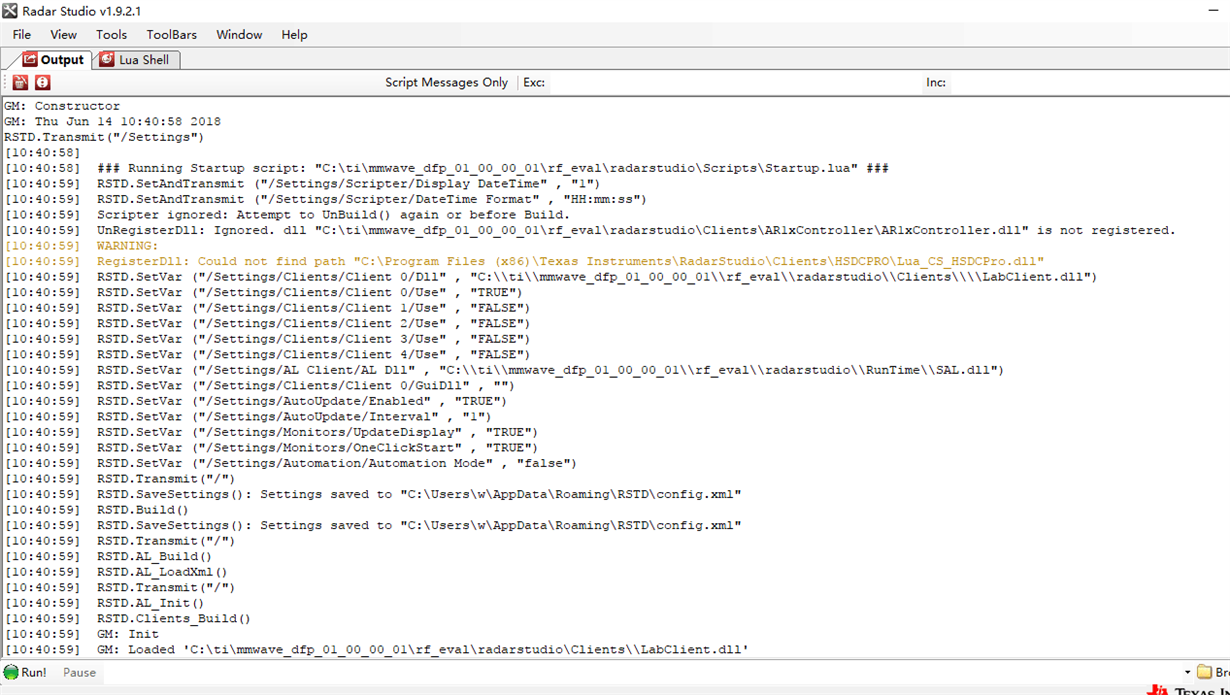Click the 'Client 4/Use' FALSE line

pyautogui.click(x=267, y=355)
